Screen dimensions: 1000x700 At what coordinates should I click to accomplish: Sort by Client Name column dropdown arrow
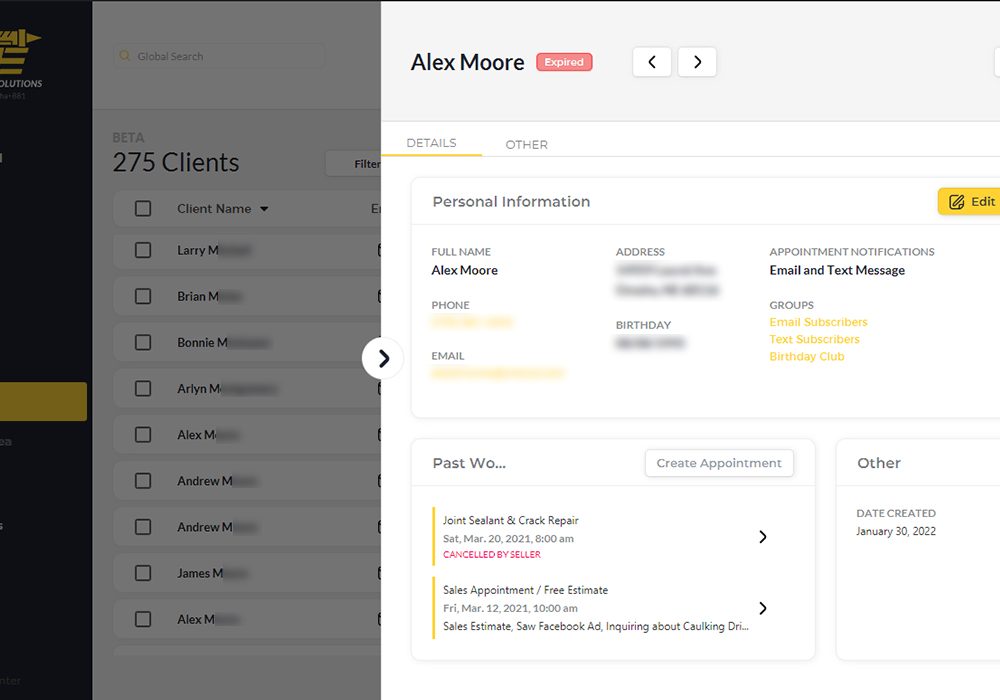264,210
